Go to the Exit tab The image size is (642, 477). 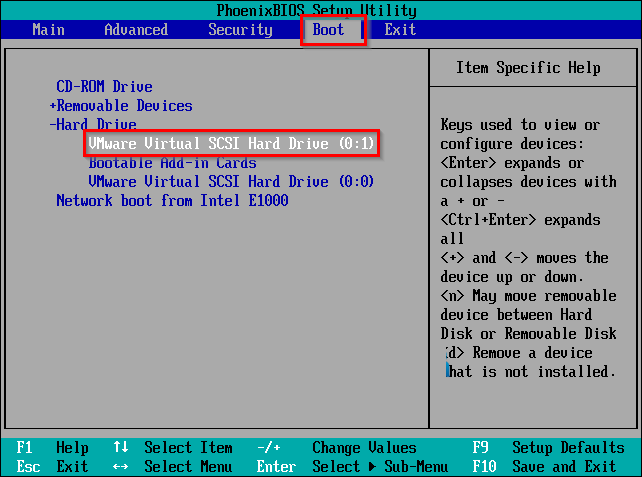coord(400,30)
